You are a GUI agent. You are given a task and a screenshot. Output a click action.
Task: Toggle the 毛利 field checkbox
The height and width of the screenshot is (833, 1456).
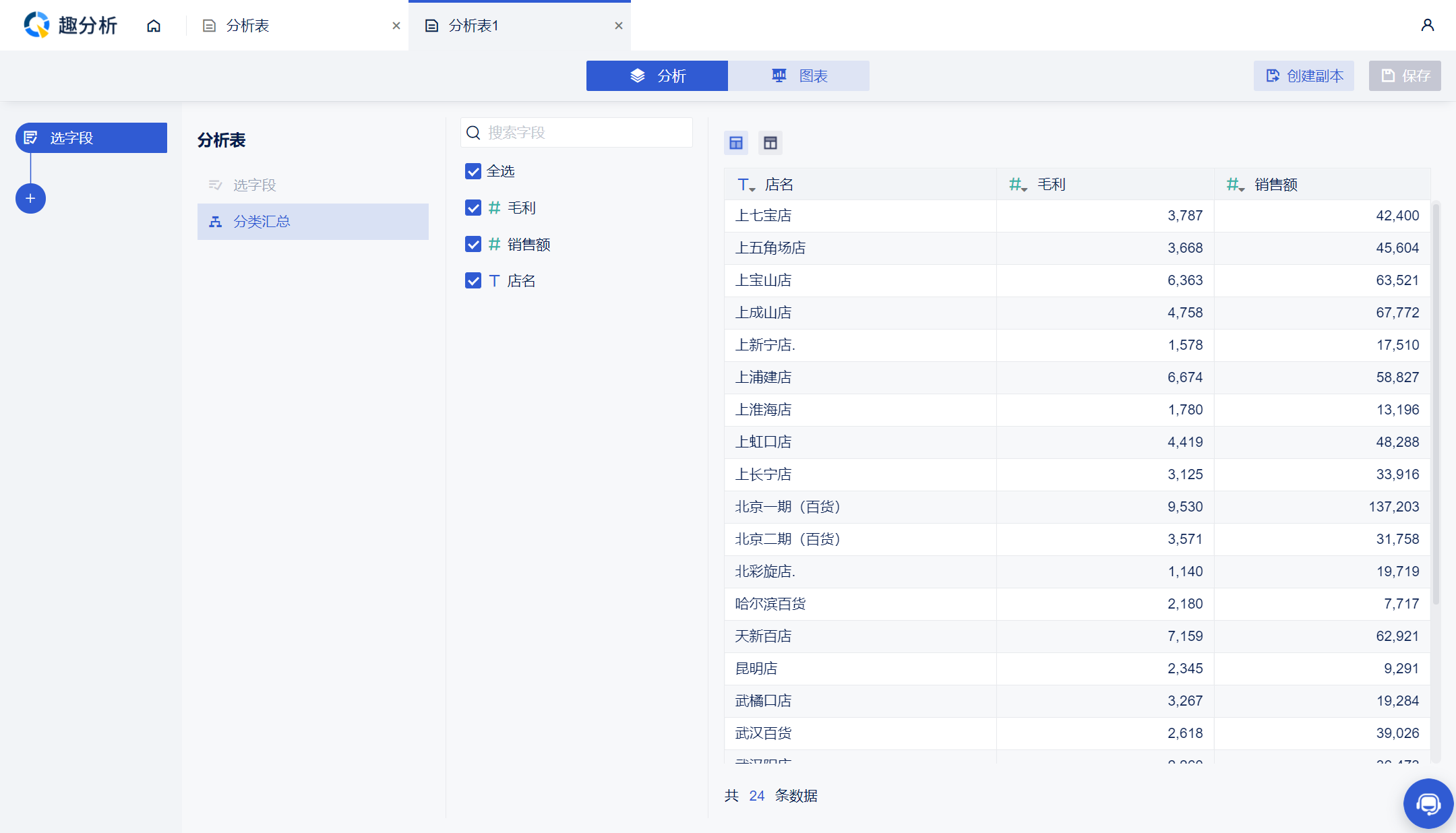473,208
